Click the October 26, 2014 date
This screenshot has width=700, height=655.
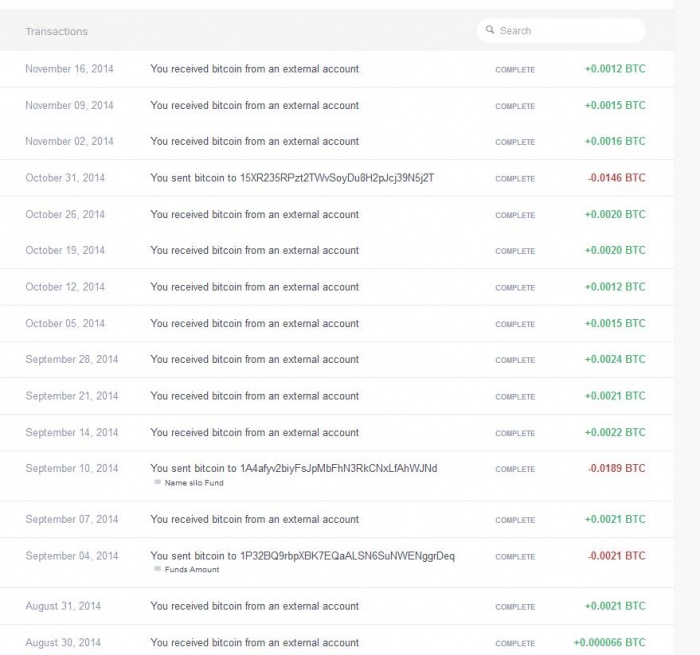pos(65,214)
